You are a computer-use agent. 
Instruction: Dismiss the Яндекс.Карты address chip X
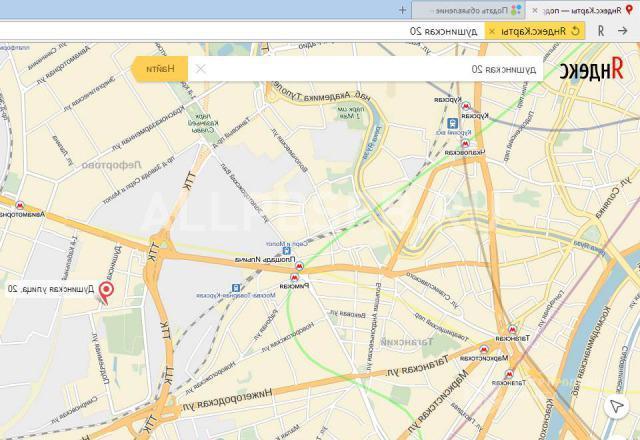coord(492,31)
